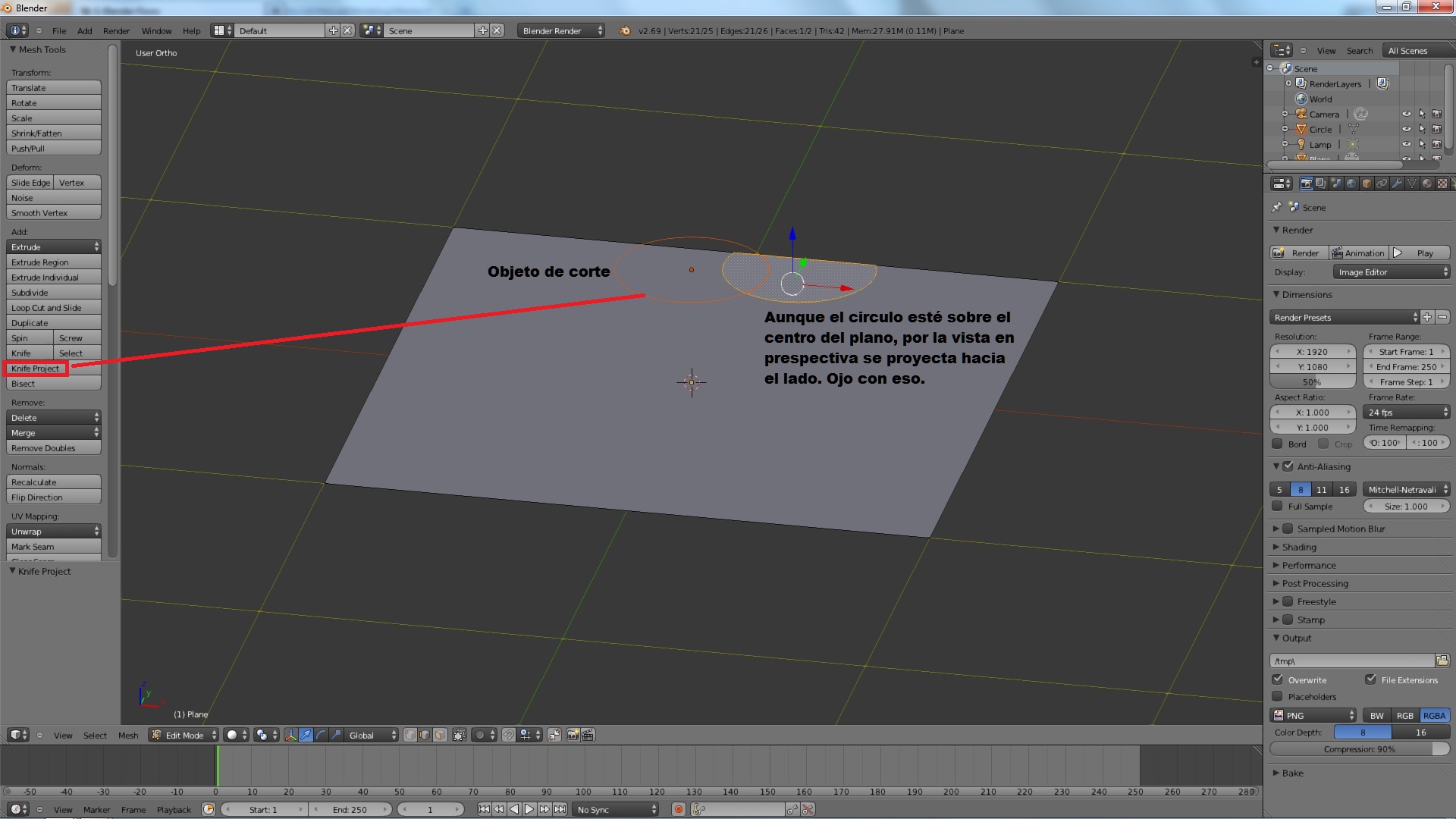Open the Modifiers wrench tab icon

(1397, 184)
